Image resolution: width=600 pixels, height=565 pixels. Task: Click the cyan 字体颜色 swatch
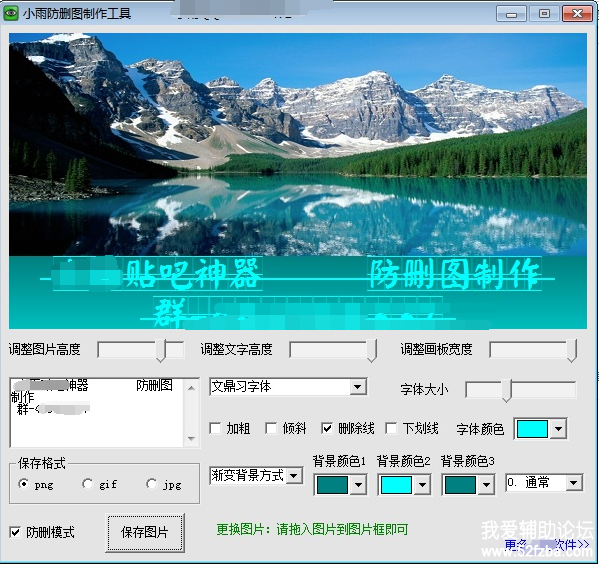tap(532, 429)
